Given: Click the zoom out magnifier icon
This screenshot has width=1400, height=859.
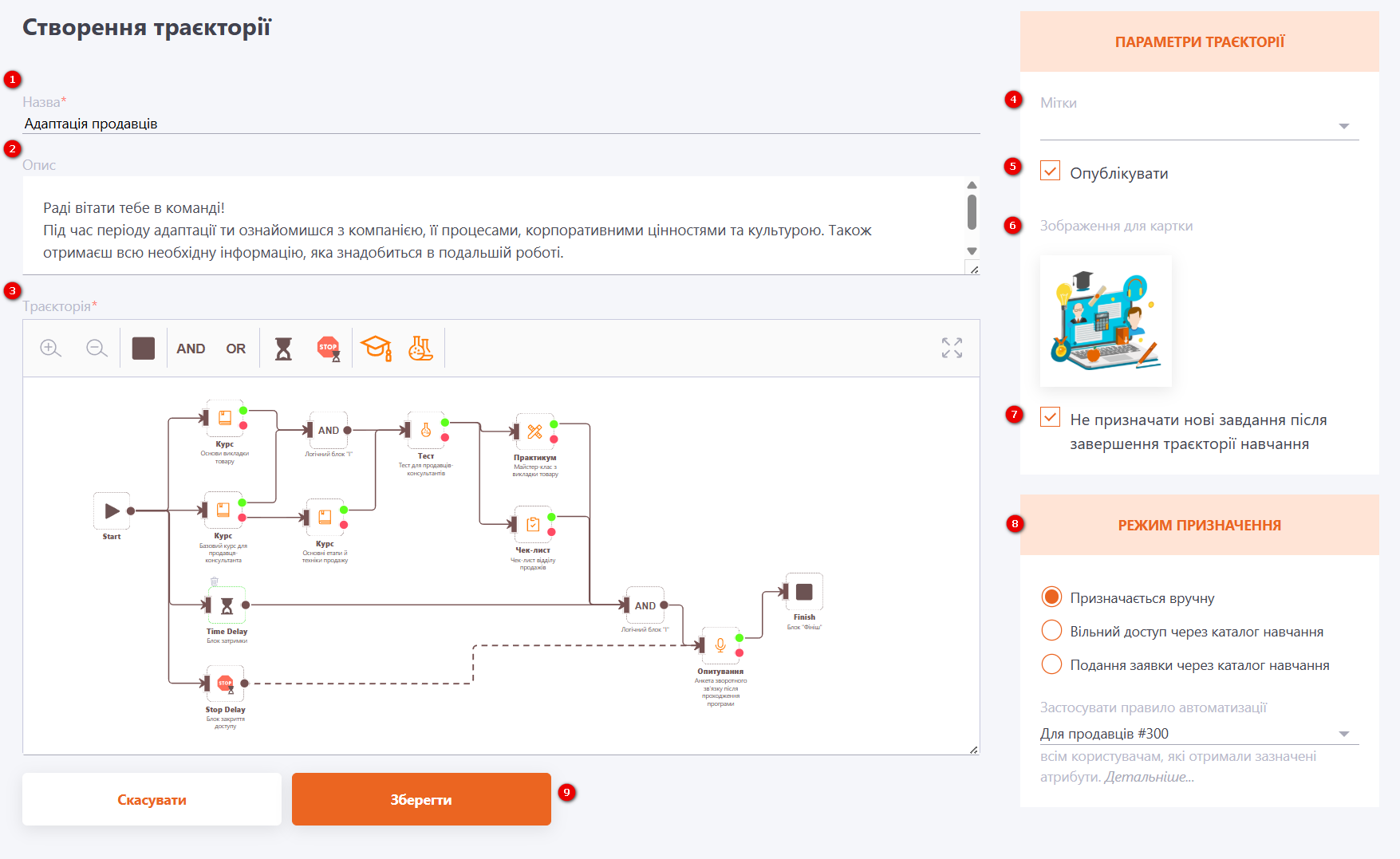Looking at the screenshot, I should point(97,349).
